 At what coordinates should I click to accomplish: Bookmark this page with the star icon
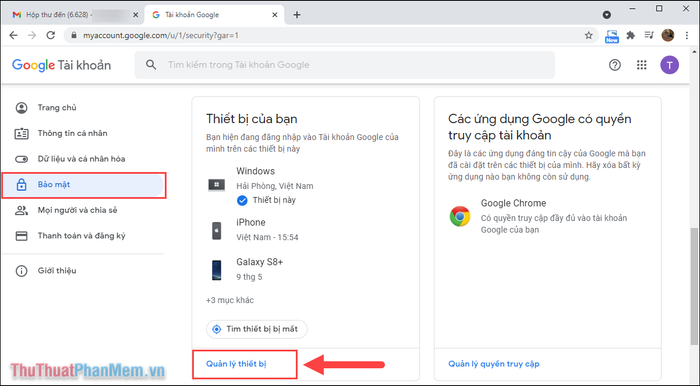click(588, 35)
